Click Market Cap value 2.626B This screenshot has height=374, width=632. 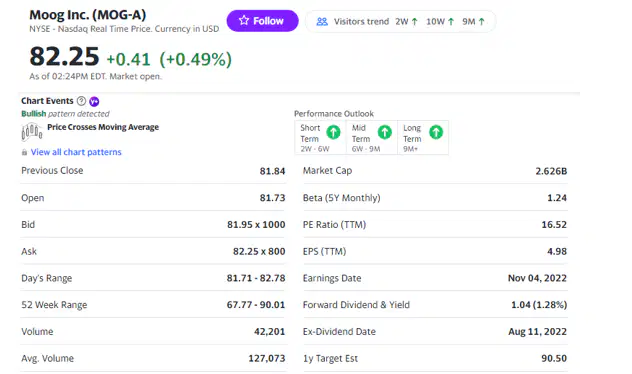pos(551,171)
